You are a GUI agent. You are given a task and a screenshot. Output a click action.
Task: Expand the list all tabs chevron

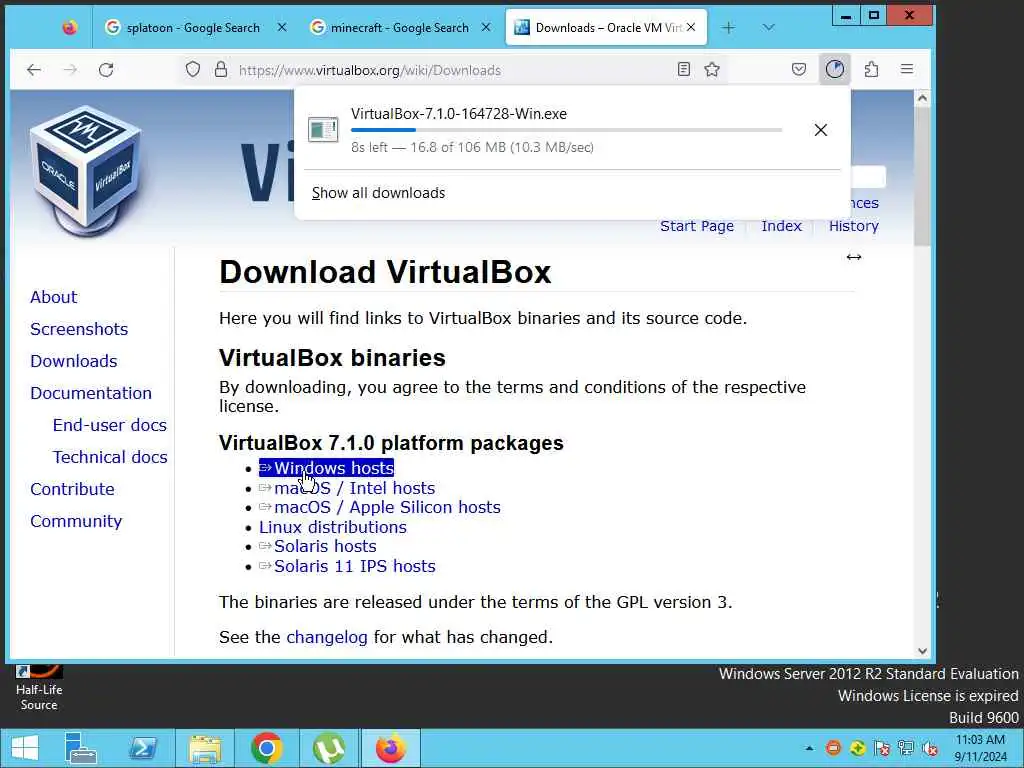pos(769,27)
